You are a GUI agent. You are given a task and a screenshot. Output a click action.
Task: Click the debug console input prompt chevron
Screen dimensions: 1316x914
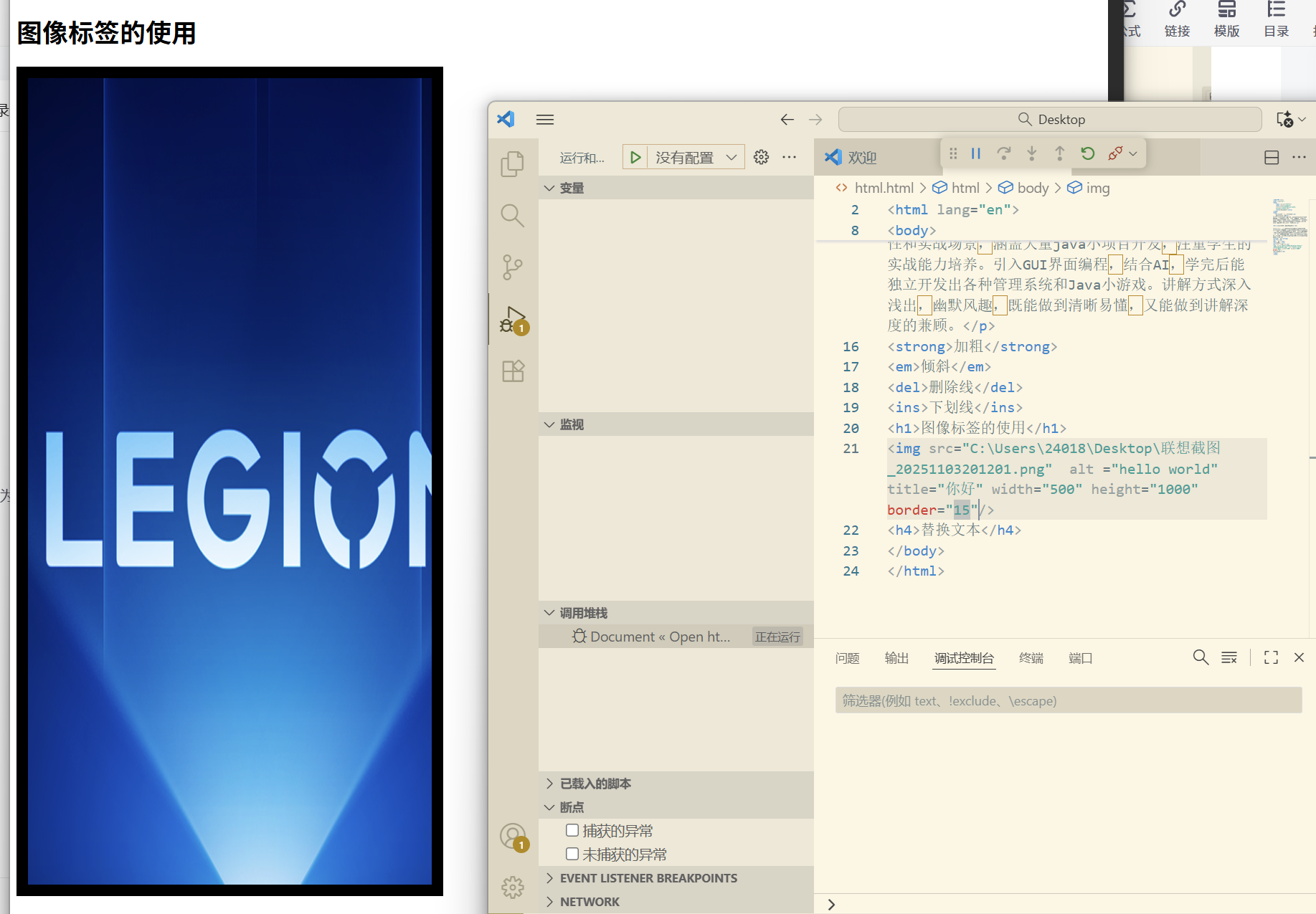(831, 905)
